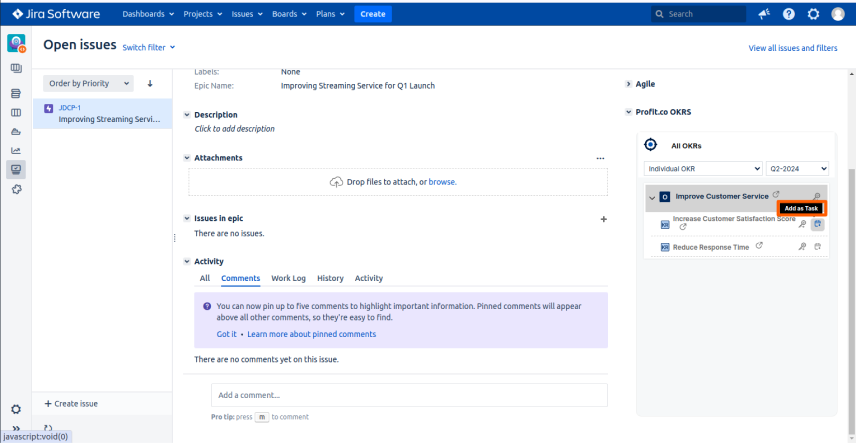This screenshot has height=443, width=856.
Task: Click the Jira Software logo
Action: point(56,14)
